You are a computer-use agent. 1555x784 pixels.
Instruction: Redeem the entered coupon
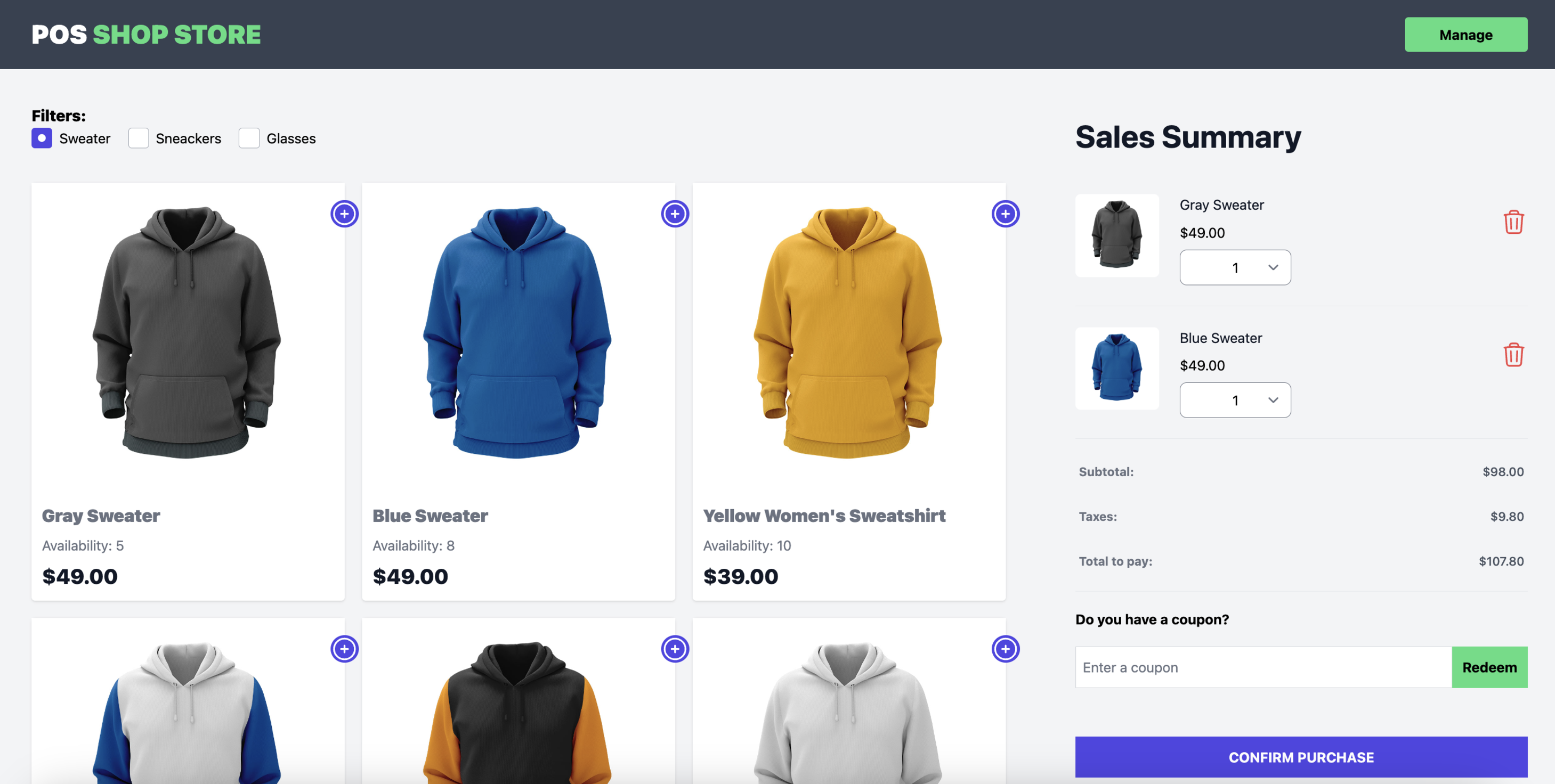(1489, 667)
